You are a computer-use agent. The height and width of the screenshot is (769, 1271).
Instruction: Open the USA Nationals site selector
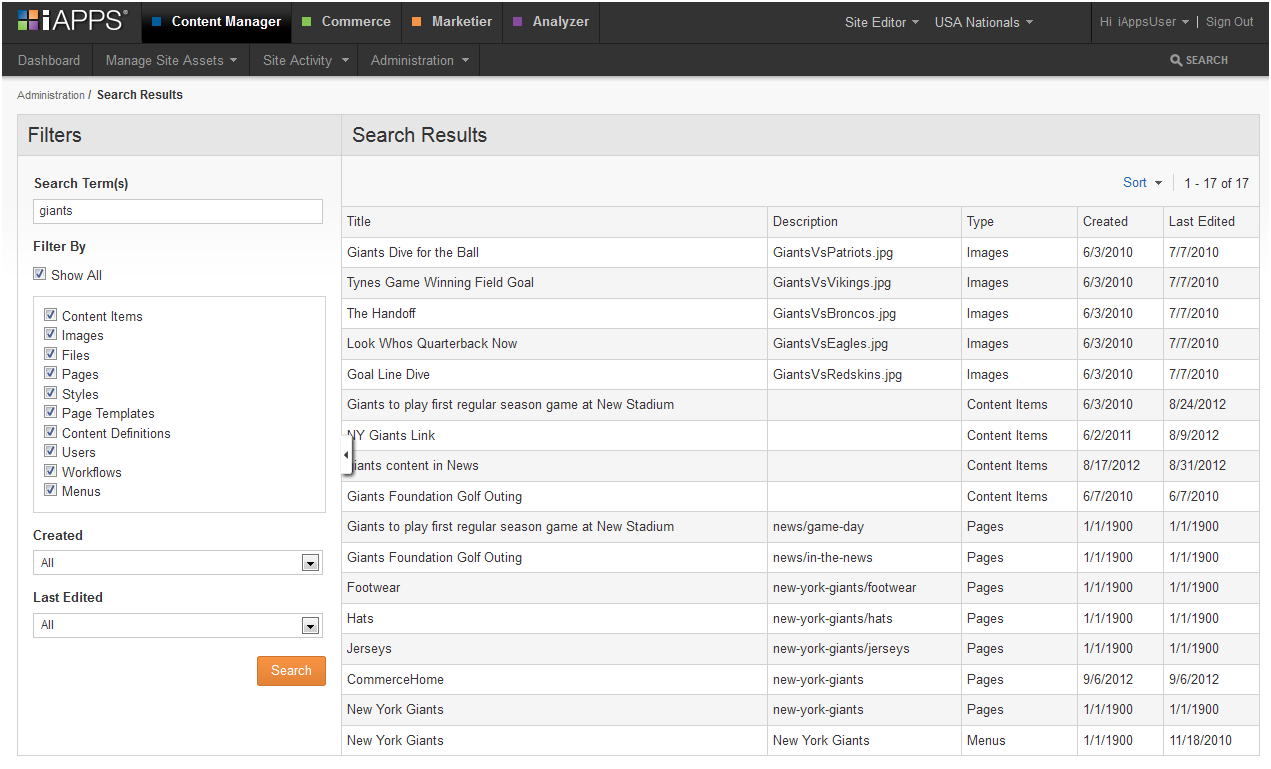pos(984,22)
